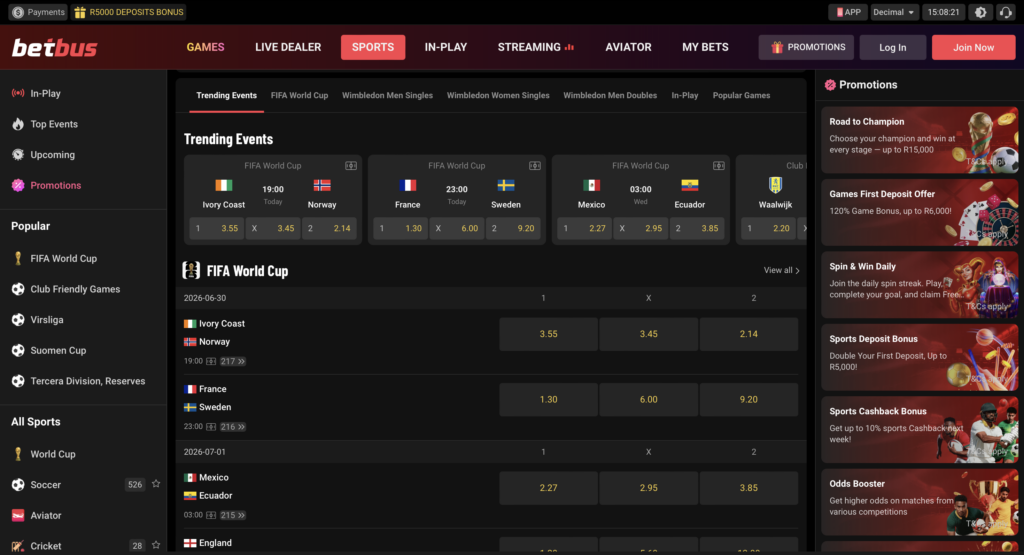Select odds 2.27 for Mexico in the list

click(x=548, y=488)
